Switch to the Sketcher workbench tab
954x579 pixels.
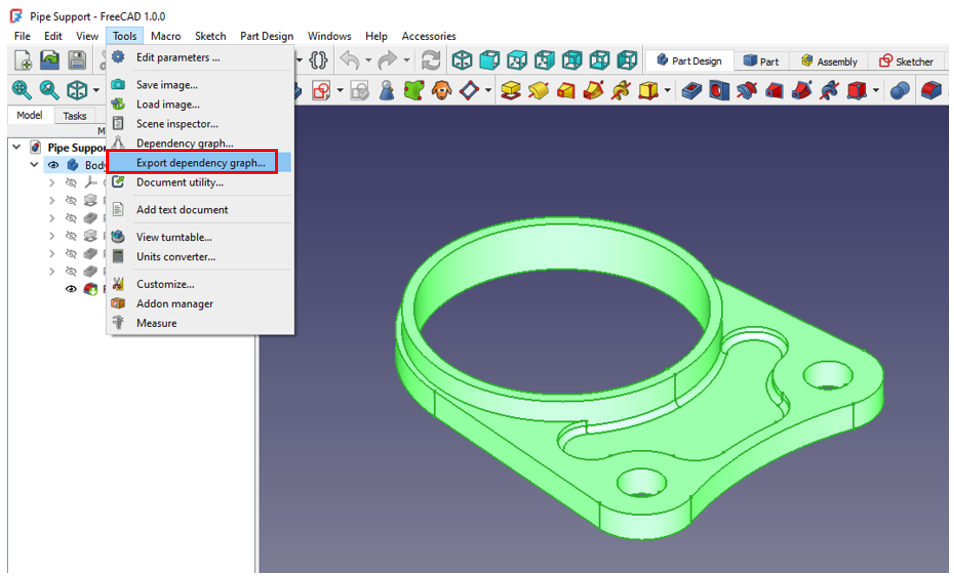coord(906,61)
